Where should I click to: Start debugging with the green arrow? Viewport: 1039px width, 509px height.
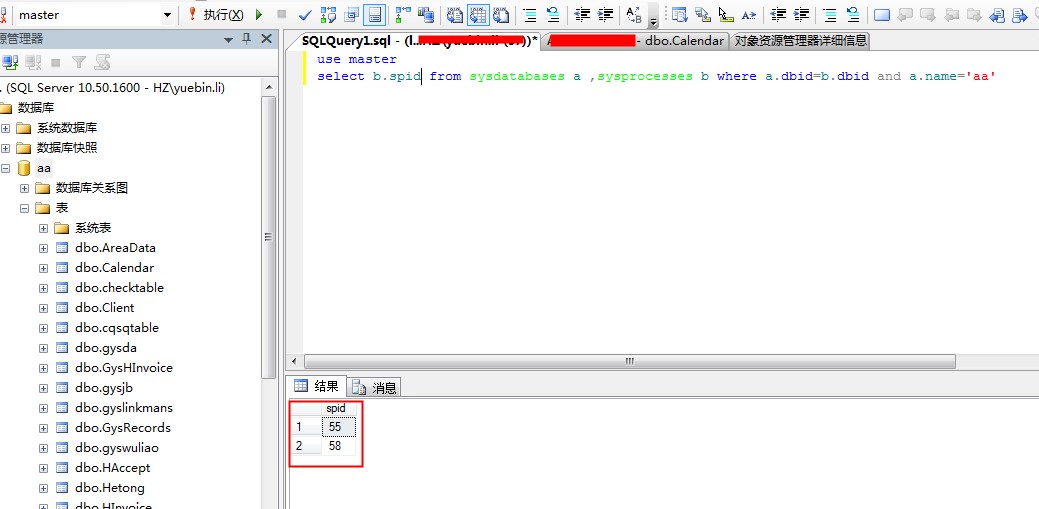(259, 15)
